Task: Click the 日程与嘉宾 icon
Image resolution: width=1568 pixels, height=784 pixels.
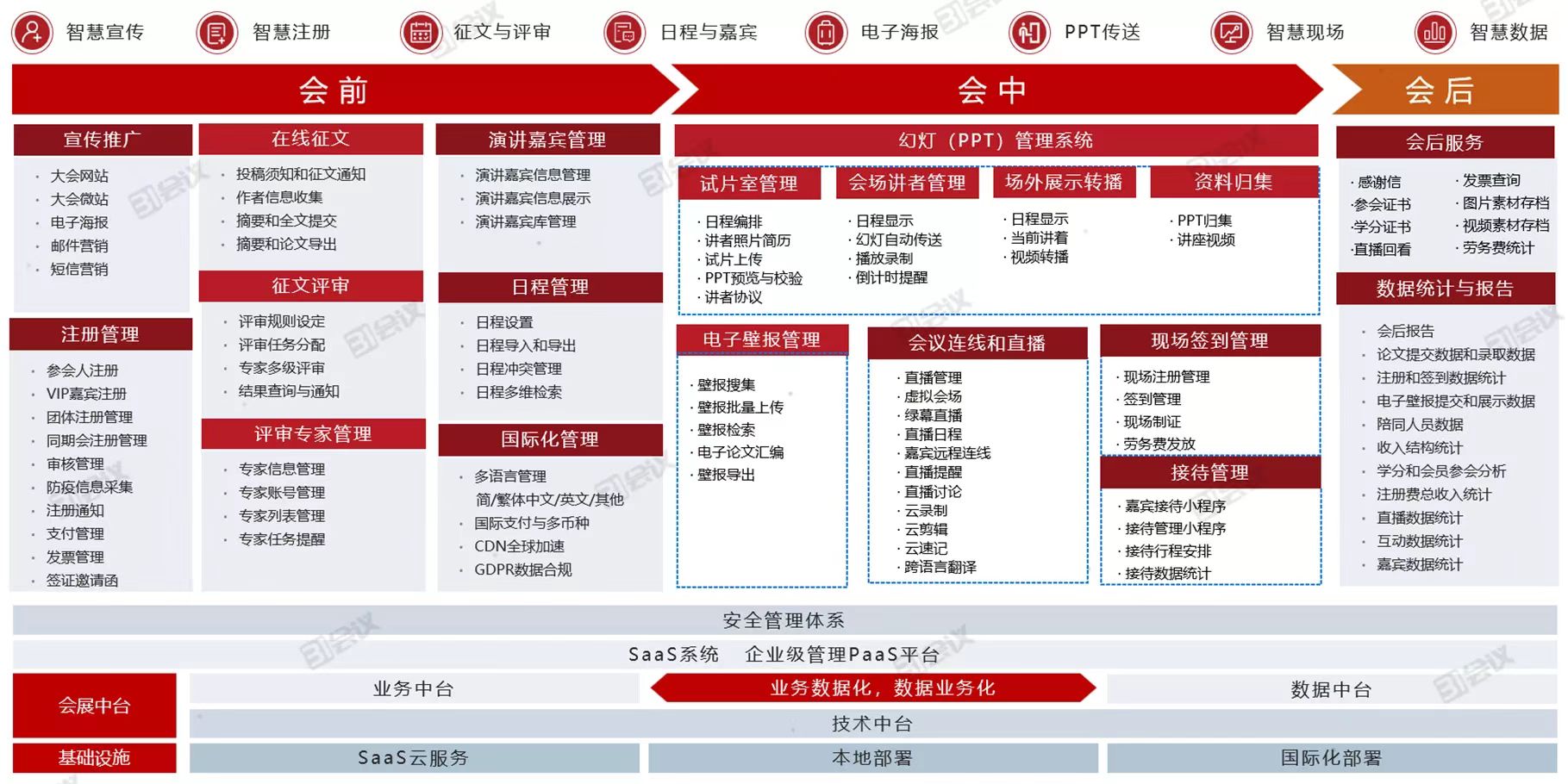Action: pos(624,33)
